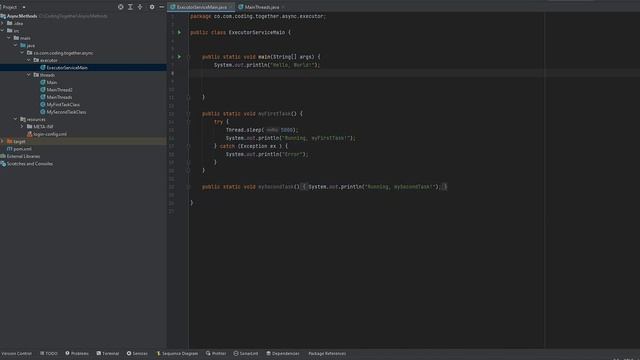
Task: Expand the META-INF folder
Action: [22, 127]
